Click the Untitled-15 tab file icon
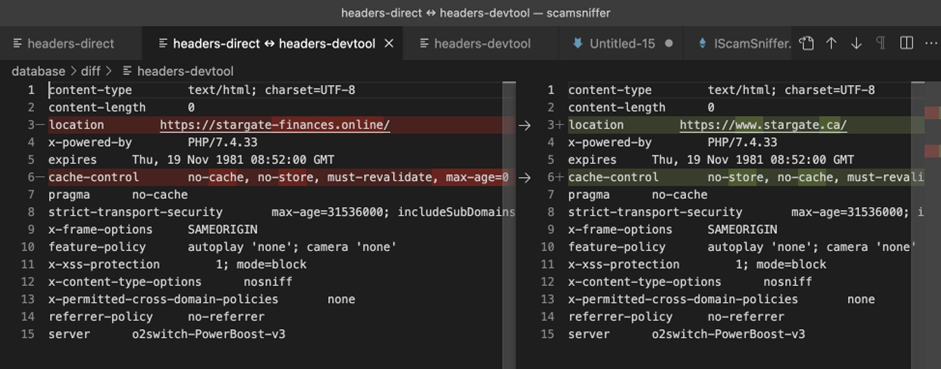 coord(578,43)
